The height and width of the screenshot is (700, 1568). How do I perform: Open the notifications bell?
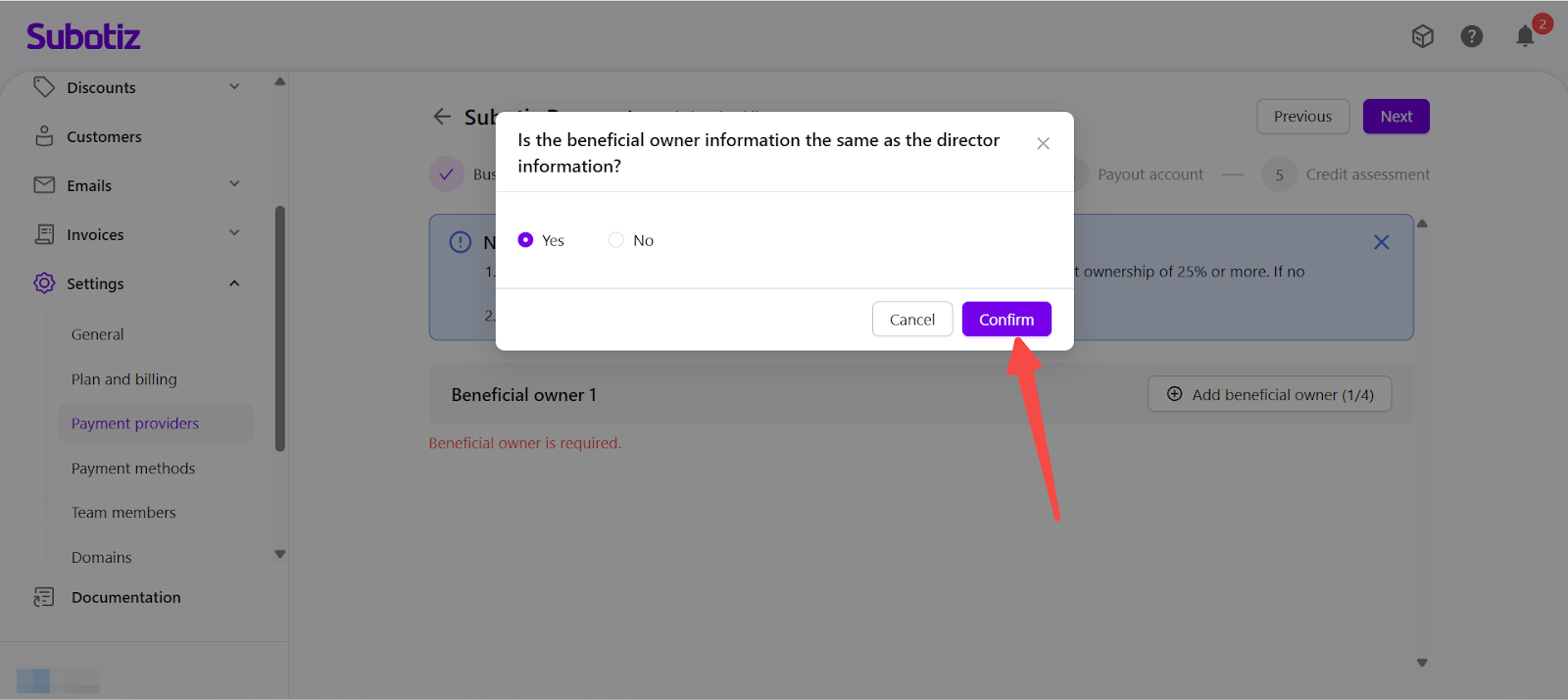coord(1525,36)
